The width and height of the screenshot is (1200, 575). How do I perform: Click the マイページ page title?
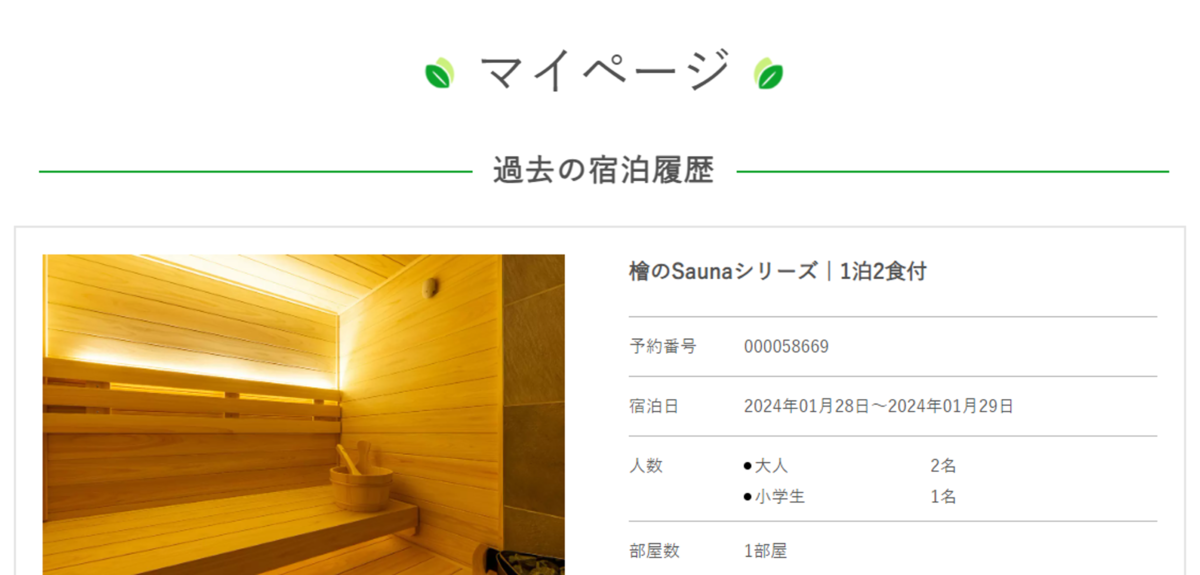(604, 72)
